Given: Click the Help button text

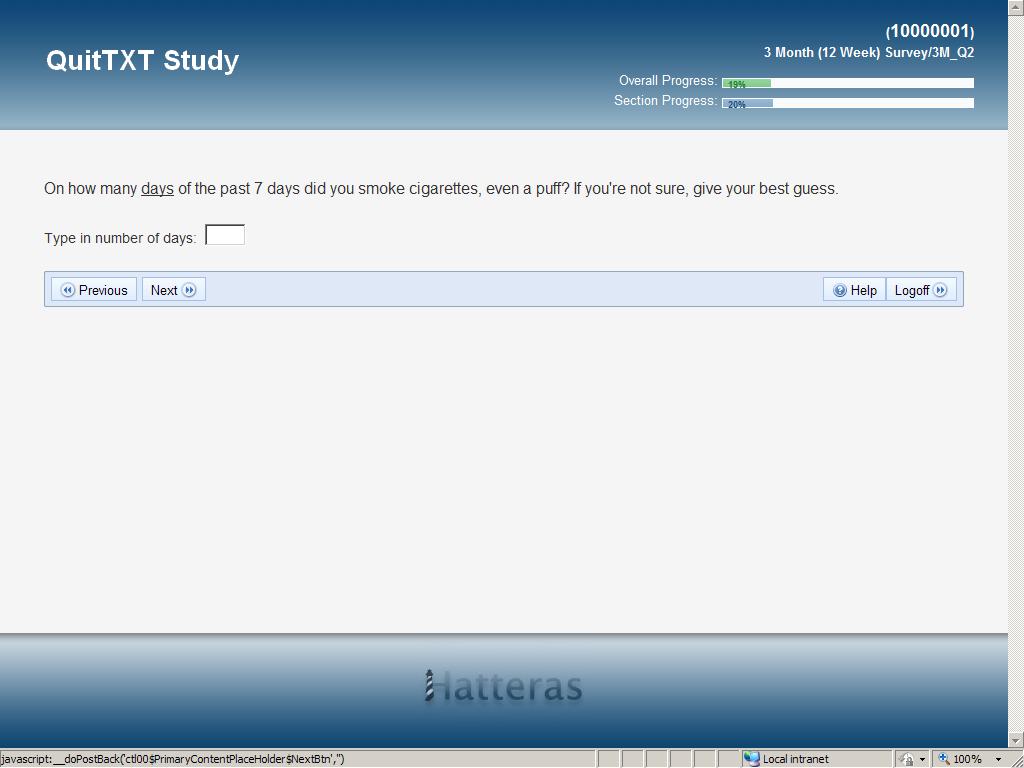Looking at the screenshot, I should tap(864, 290).
